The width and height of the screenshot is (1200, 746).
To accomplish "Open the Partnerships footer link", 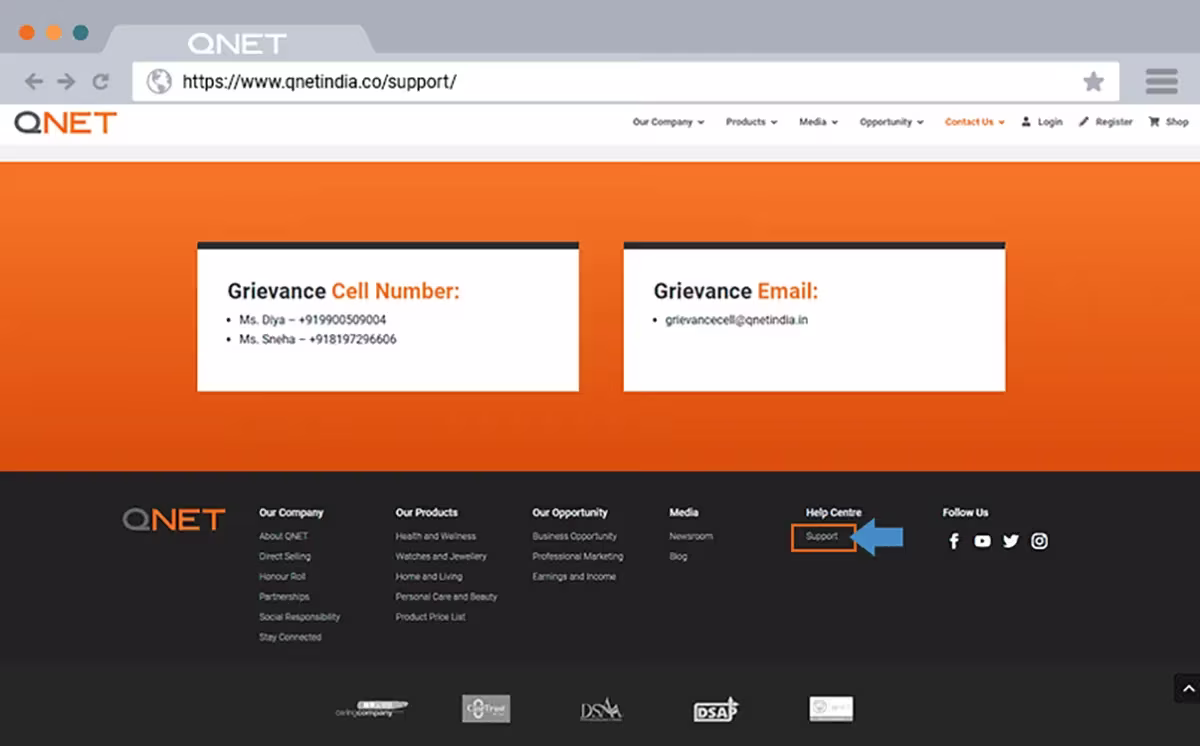I will [x=284, y=597].
